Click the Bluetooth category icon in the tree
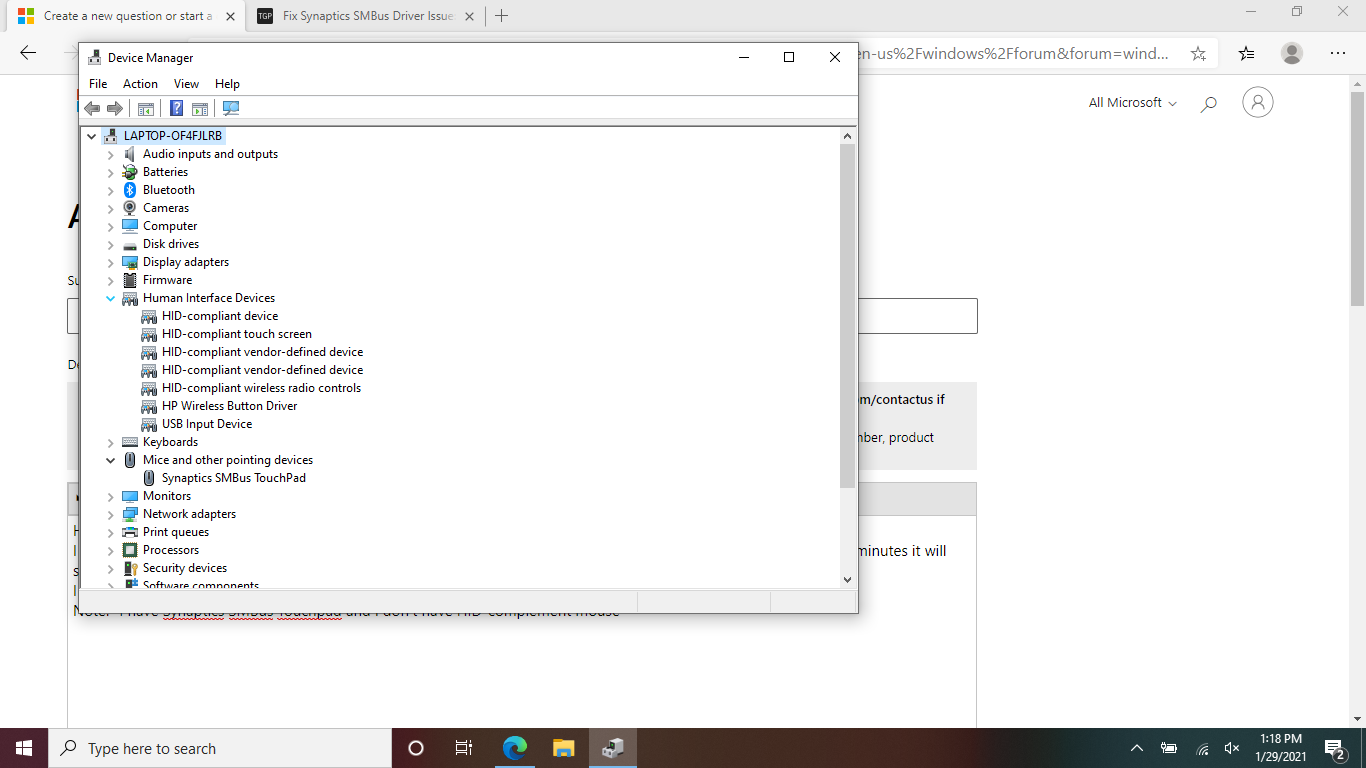The height and width of the screenshot is (768, 1366). click(x=130, y=190)
